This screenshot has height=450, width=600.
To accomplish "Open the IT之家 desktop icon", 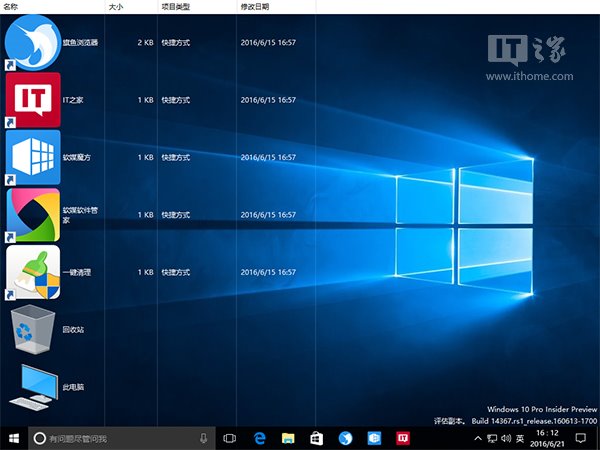I will (x=33, y=100).
